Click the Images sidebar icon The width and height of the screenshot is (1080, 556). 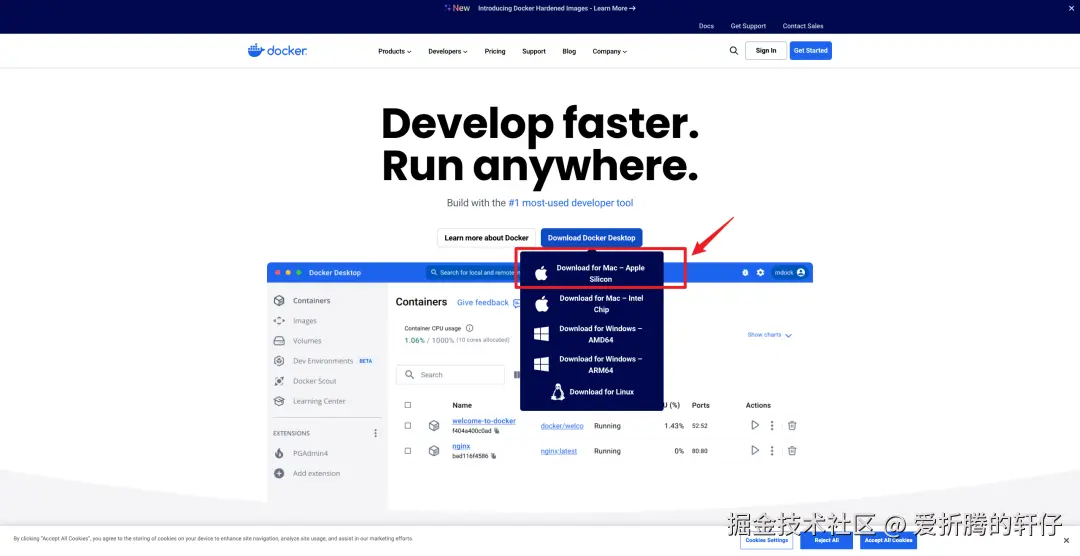tap(279, 321)
